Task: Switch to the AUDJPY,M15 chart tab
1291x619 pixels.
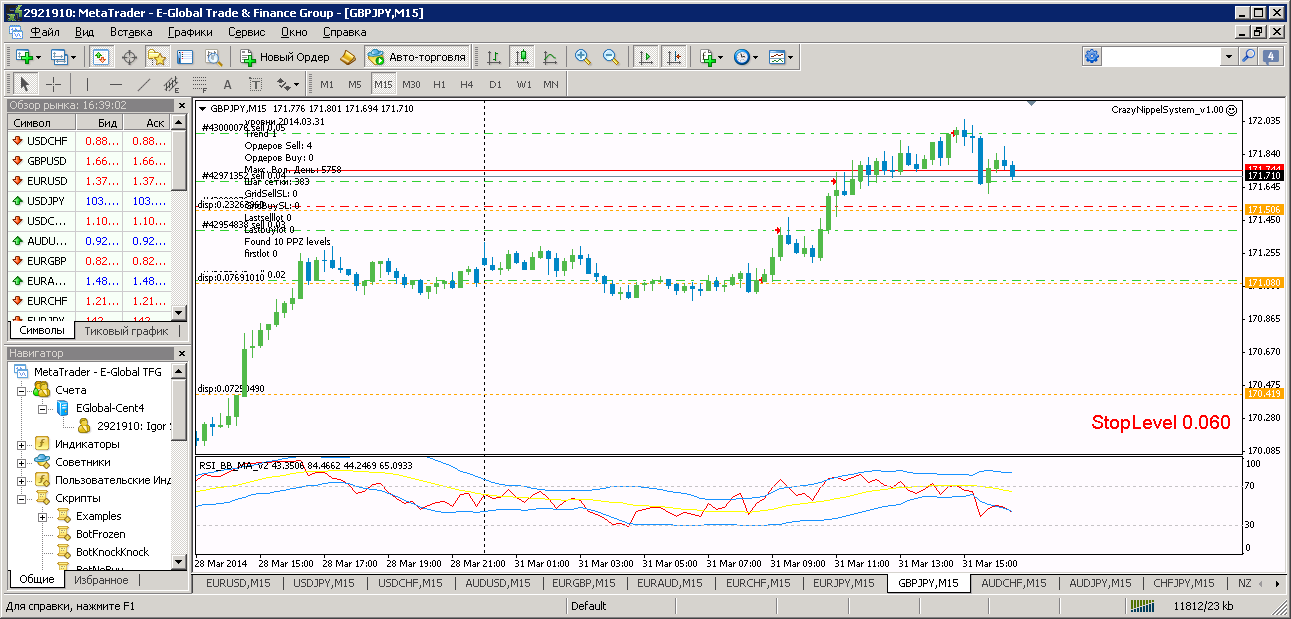Action: pos(1102,583)
